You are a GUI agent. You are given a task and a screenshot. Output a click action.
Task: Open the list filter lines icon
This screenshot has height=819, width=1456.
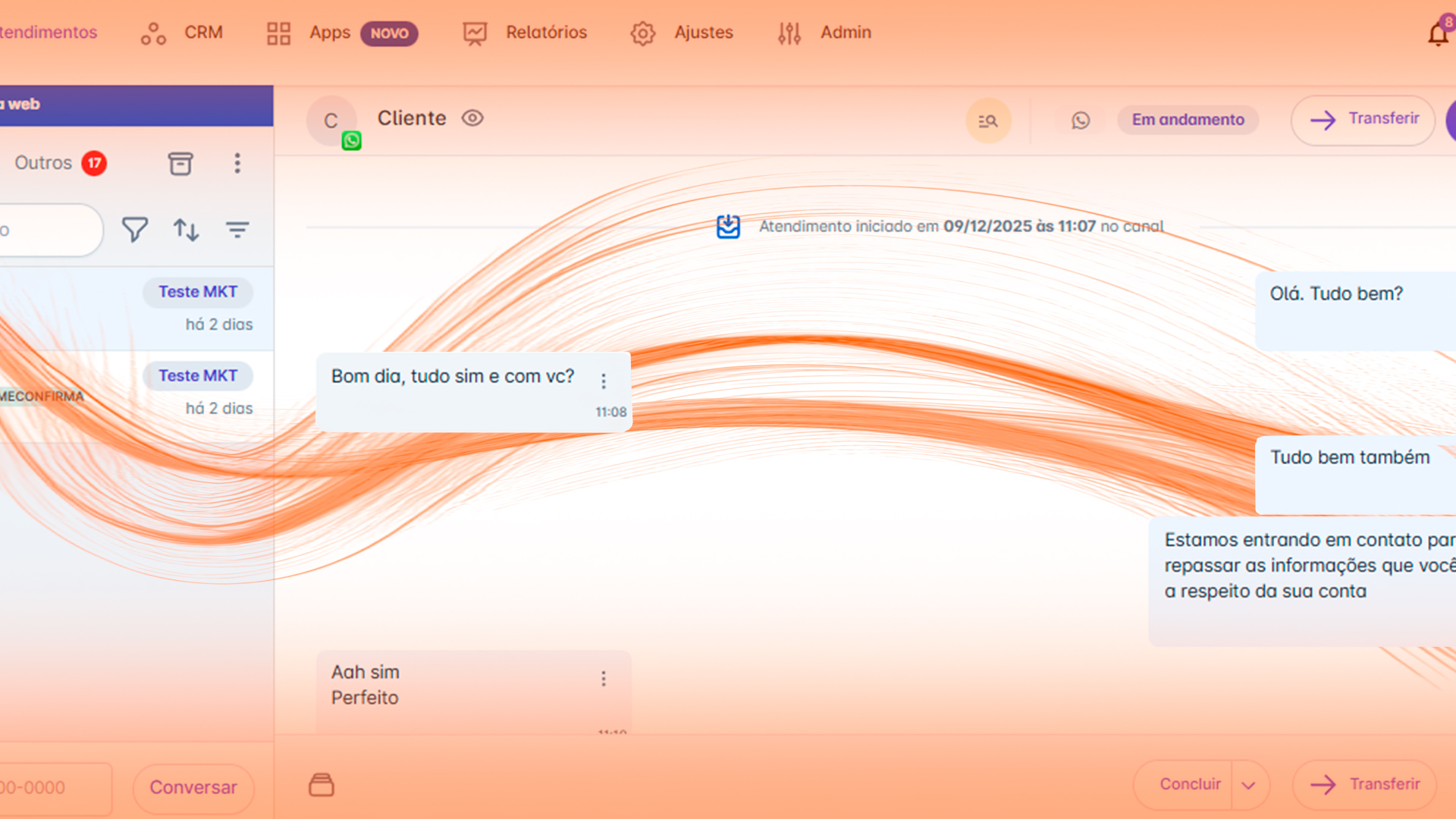tap(237, 229)
